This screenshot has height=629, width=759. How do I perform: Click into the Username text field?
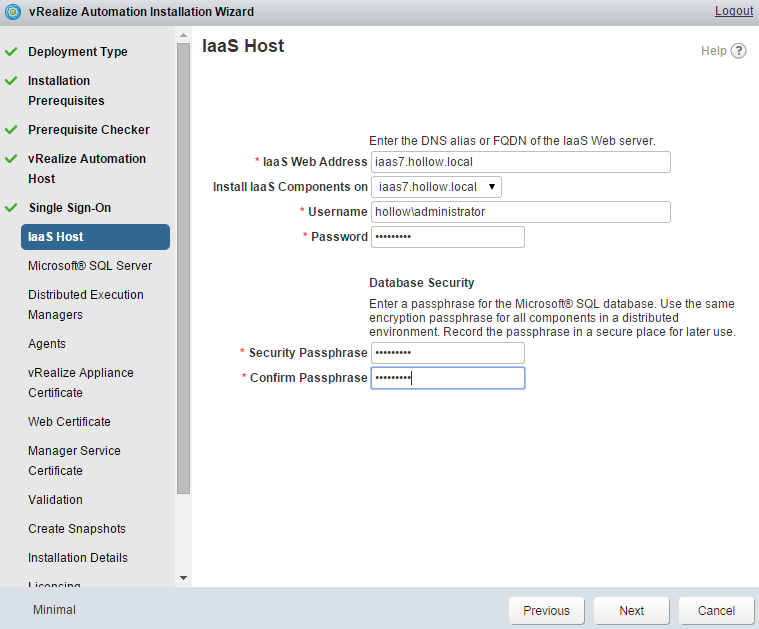point(520,212)
